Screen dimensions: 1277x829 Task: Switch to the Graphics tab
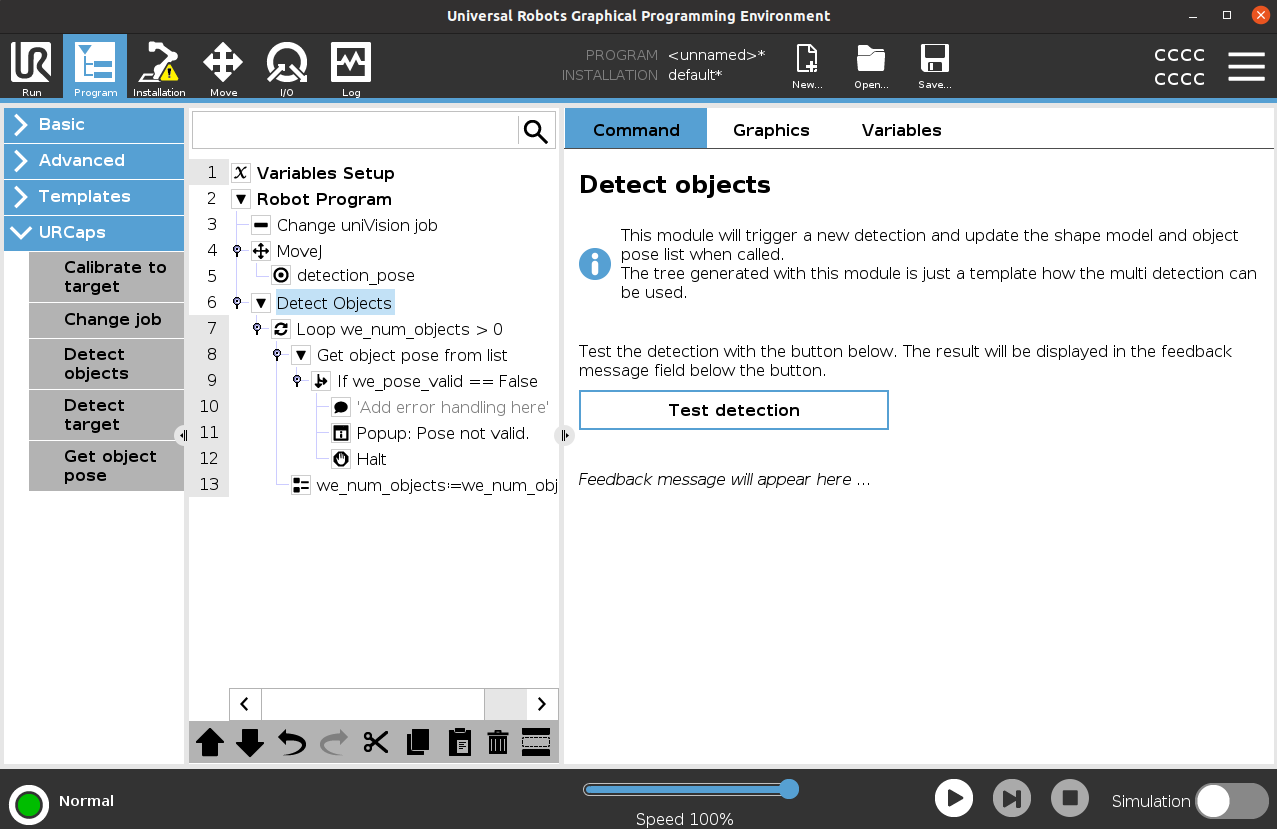tap(771, 130)
